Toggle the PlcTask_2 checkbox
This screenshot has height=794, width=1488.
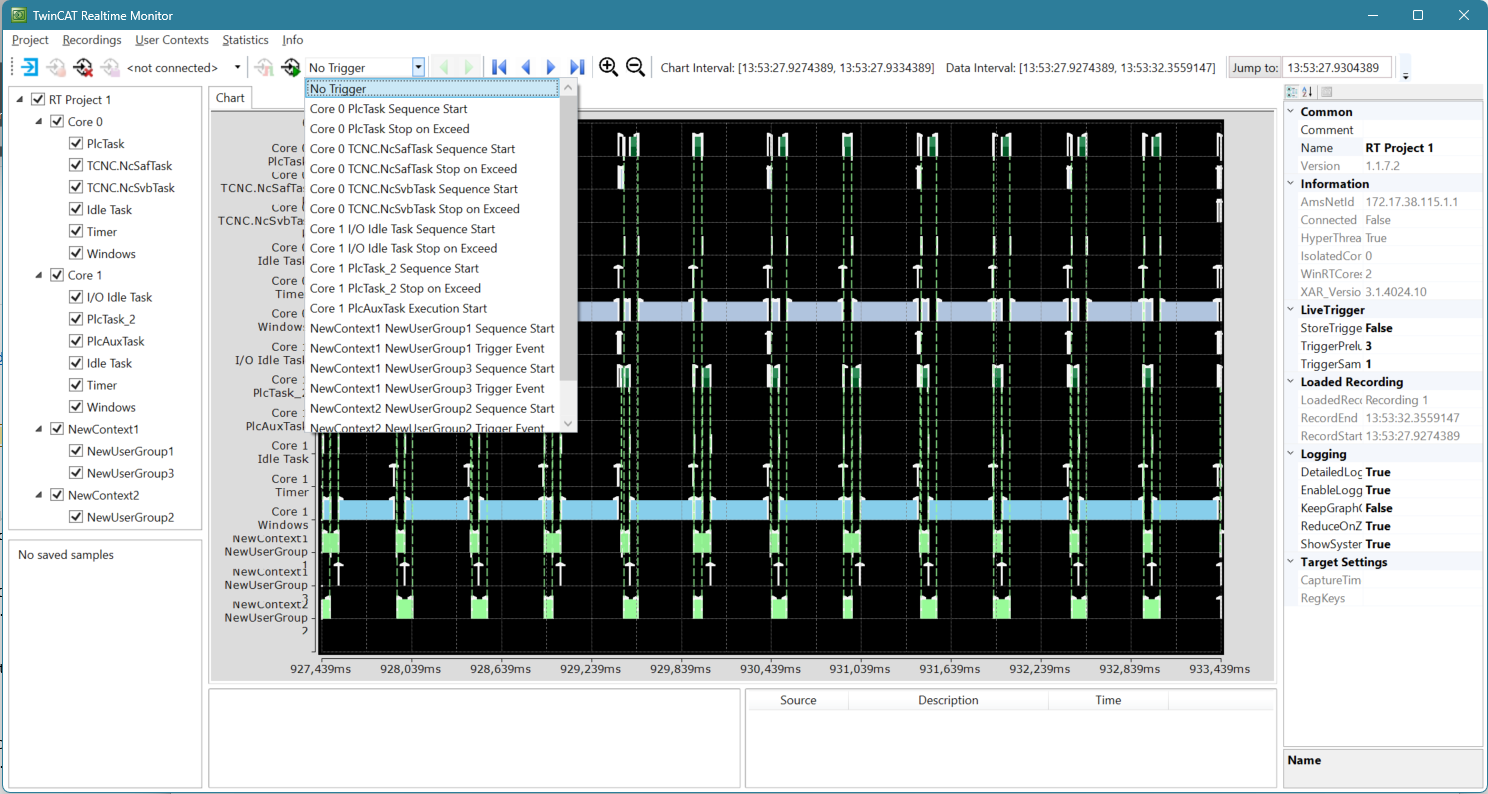(76, 319)
